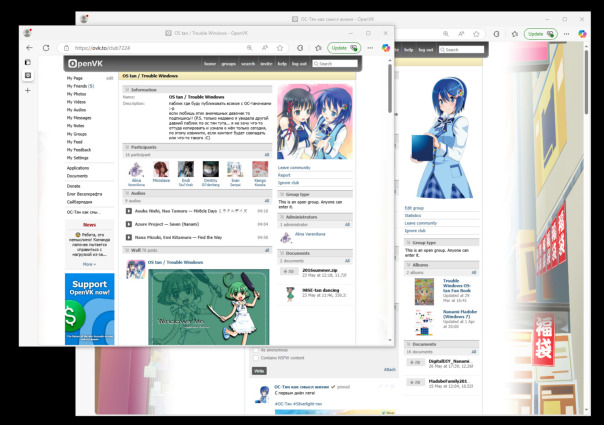Play Azure Project — Seven (Nanami)
Screen dimensions: 604x425
129,224
